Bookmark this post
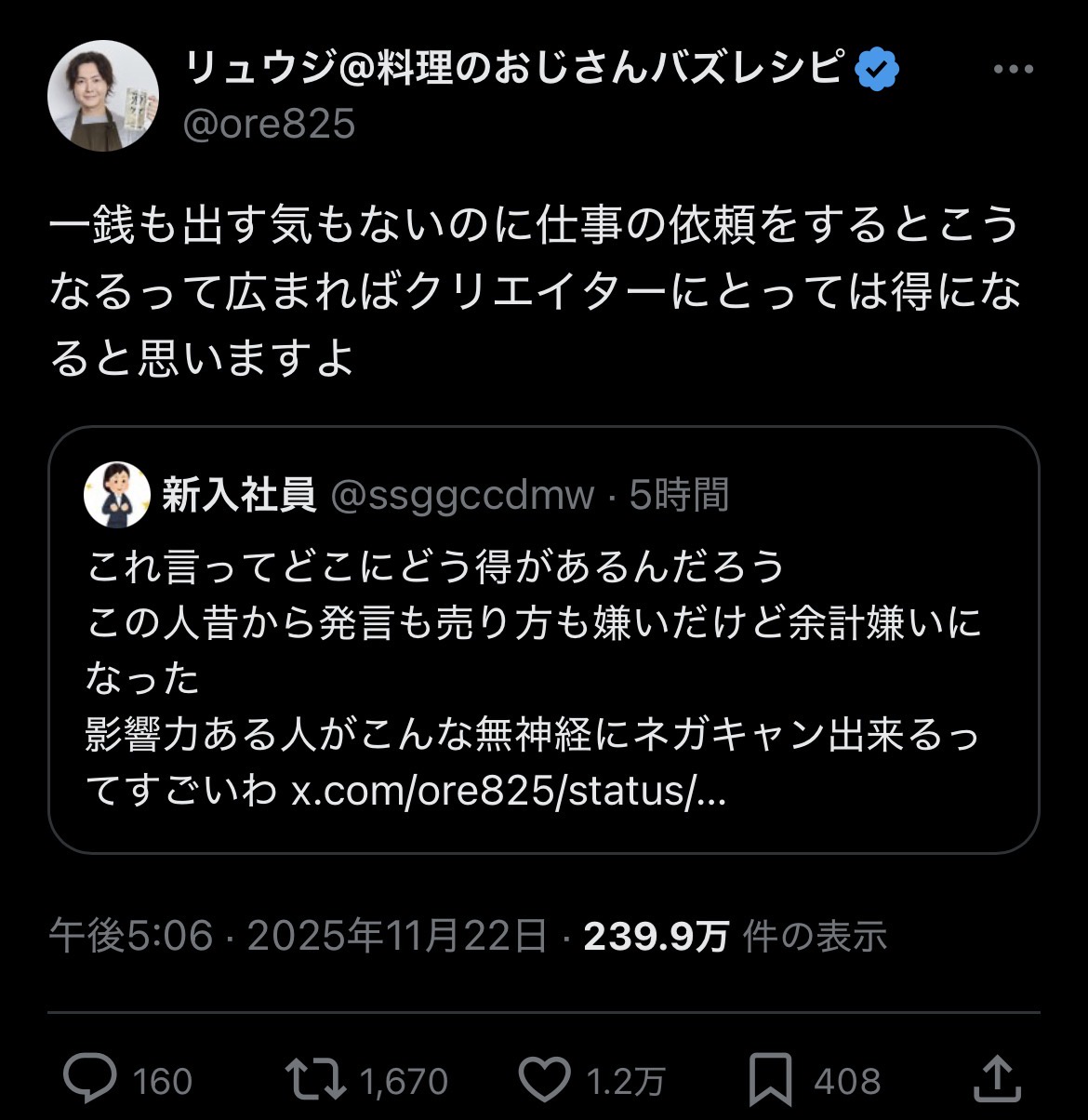 tap(771, 1079)
